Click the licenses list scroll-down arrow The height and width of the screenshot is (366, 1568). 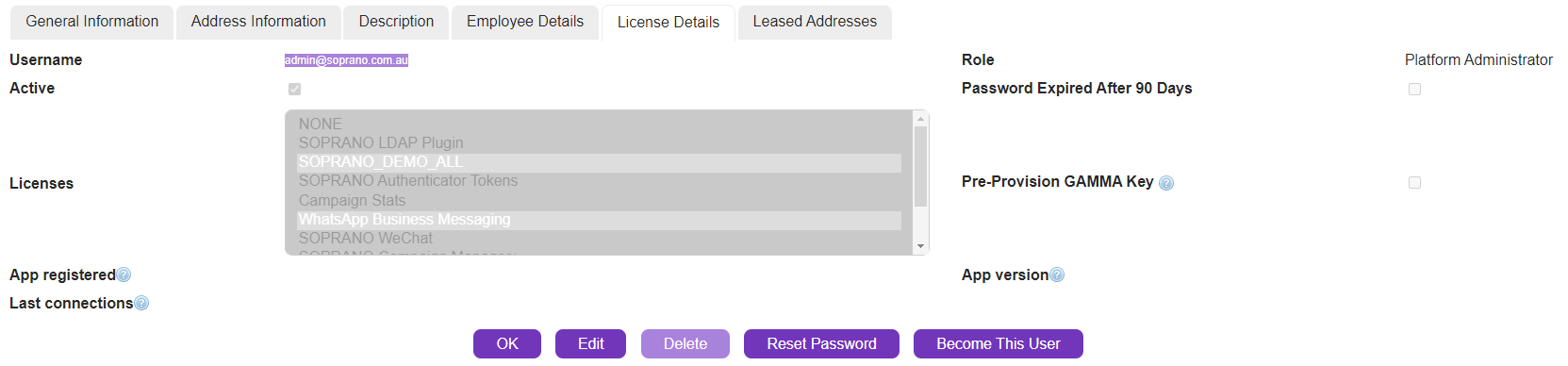920,246
